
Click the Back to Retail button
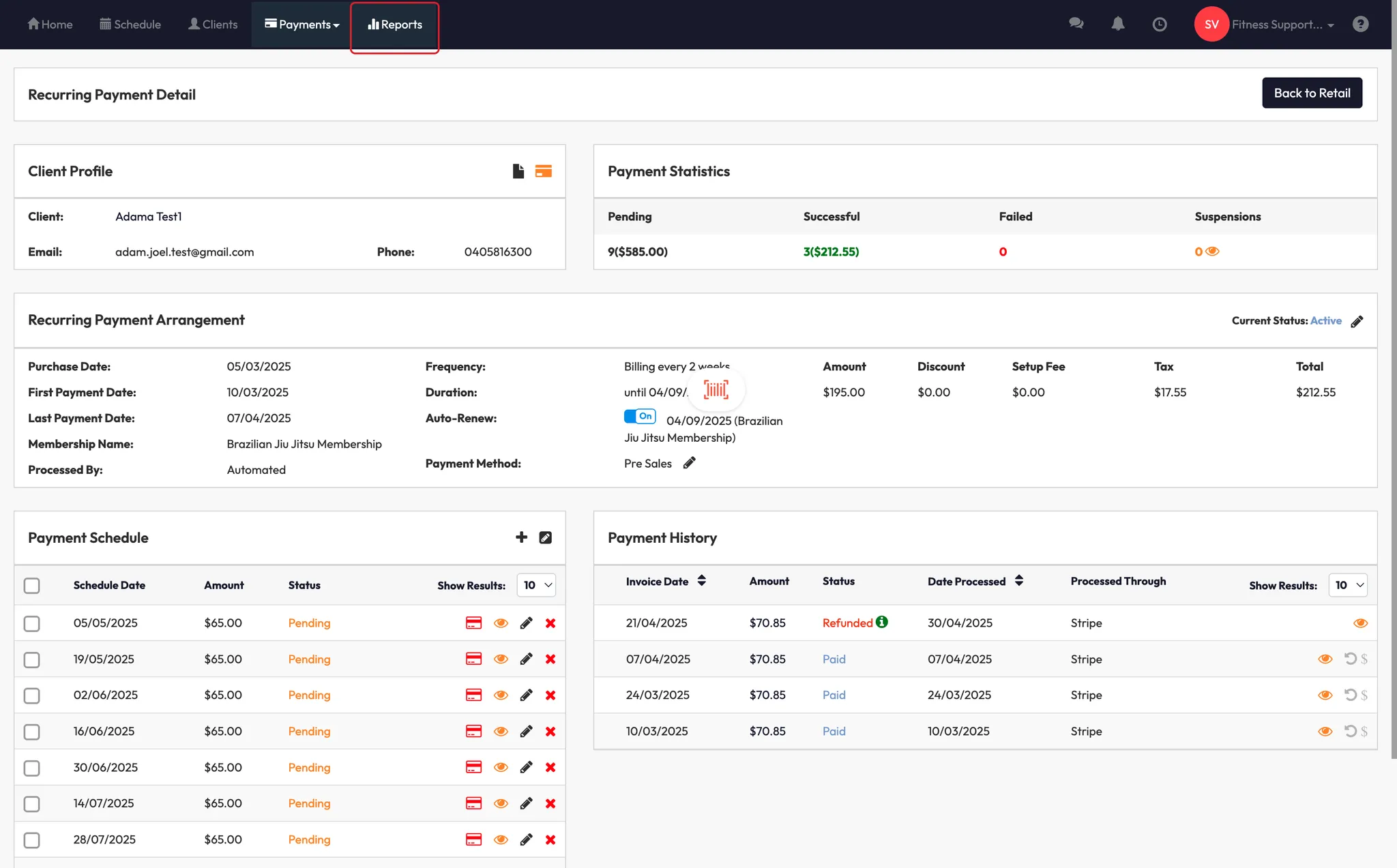1312,93
